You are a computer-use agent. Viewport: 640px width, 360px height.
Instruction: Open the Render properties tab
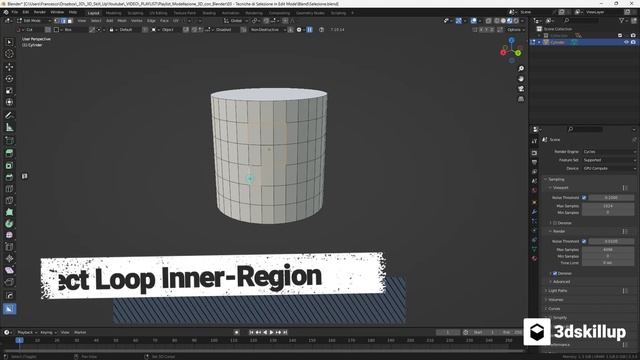click(534, 153)
